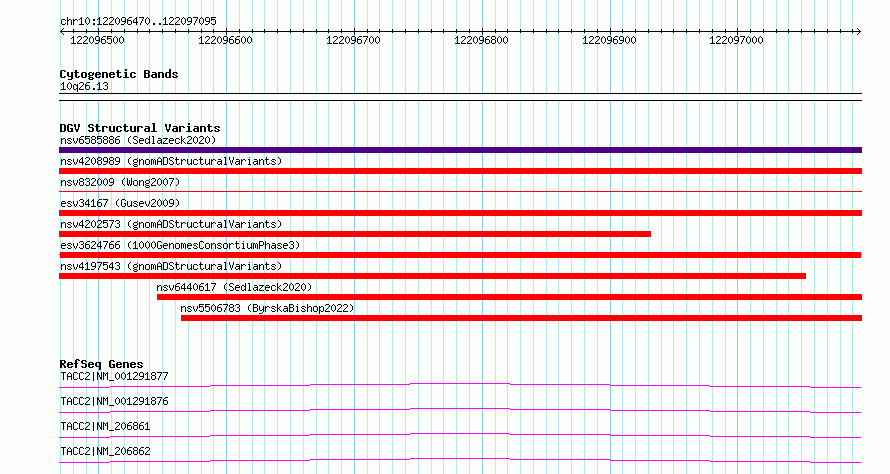
Task: Click ruler tick label 122096600
Action: 225,40
